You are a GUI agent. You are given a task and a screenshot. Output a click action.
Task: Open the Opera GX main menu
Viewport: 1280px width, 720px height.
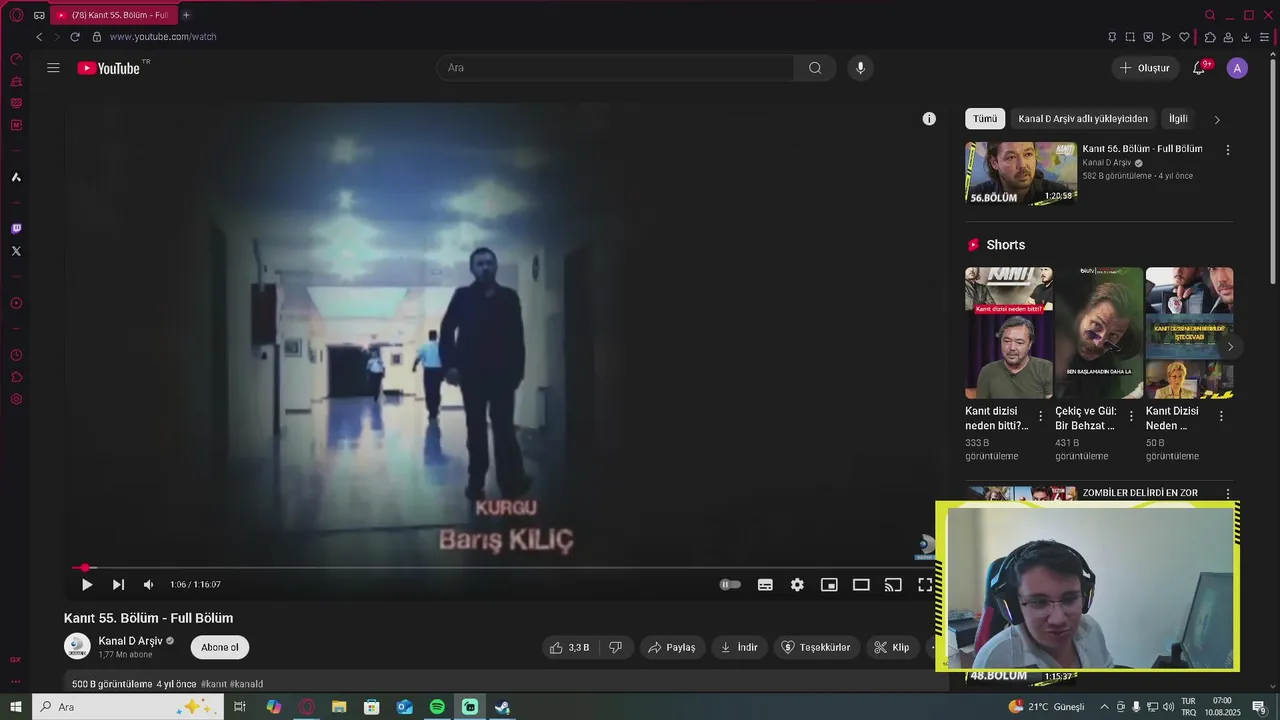tap(16, 15)
